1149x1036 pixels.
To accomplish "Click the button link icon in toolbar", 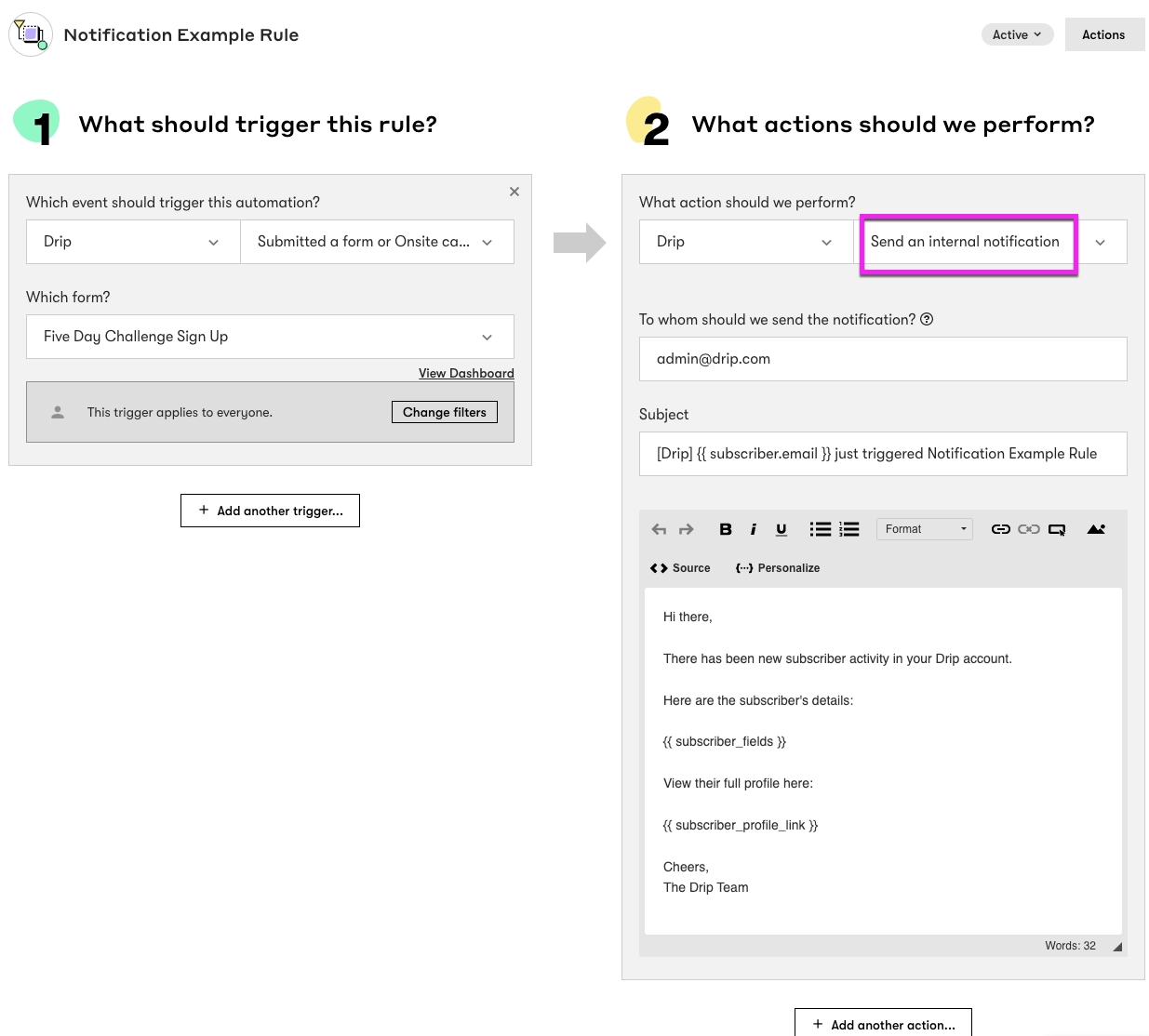I will click(x=1057, y=530).
